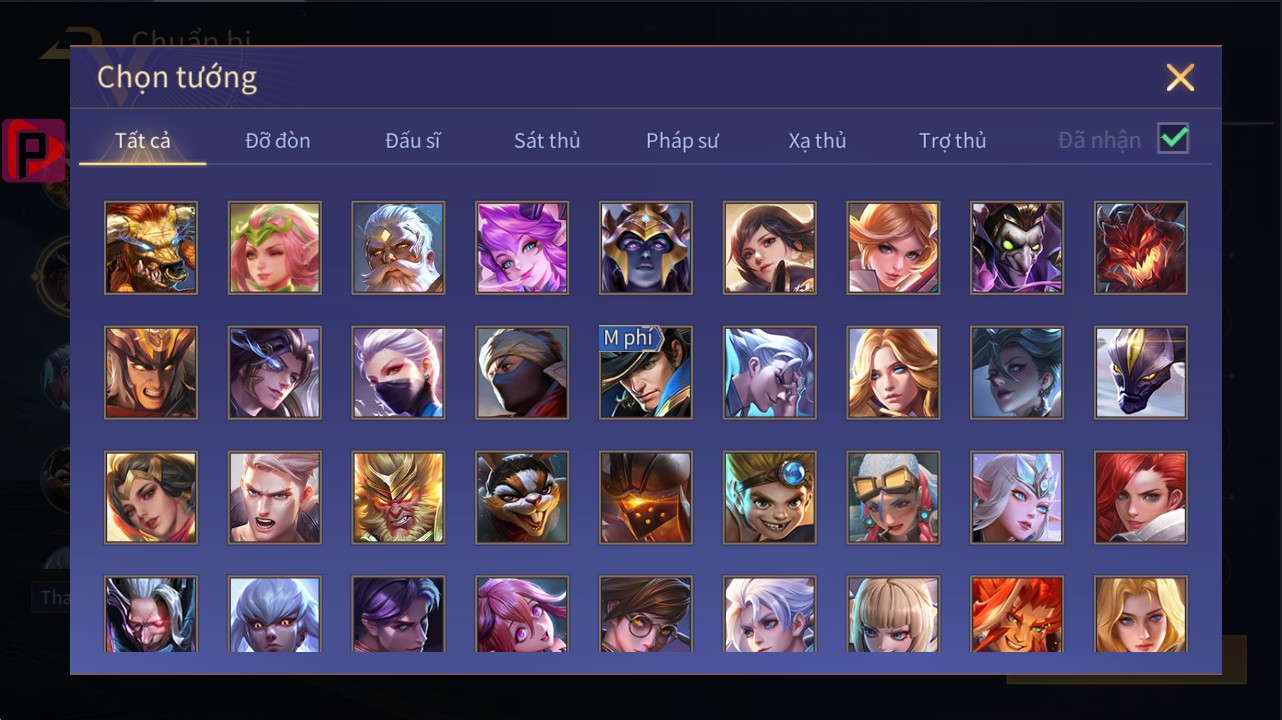Show the Sát thủ heroes tab

coord(547,141)
